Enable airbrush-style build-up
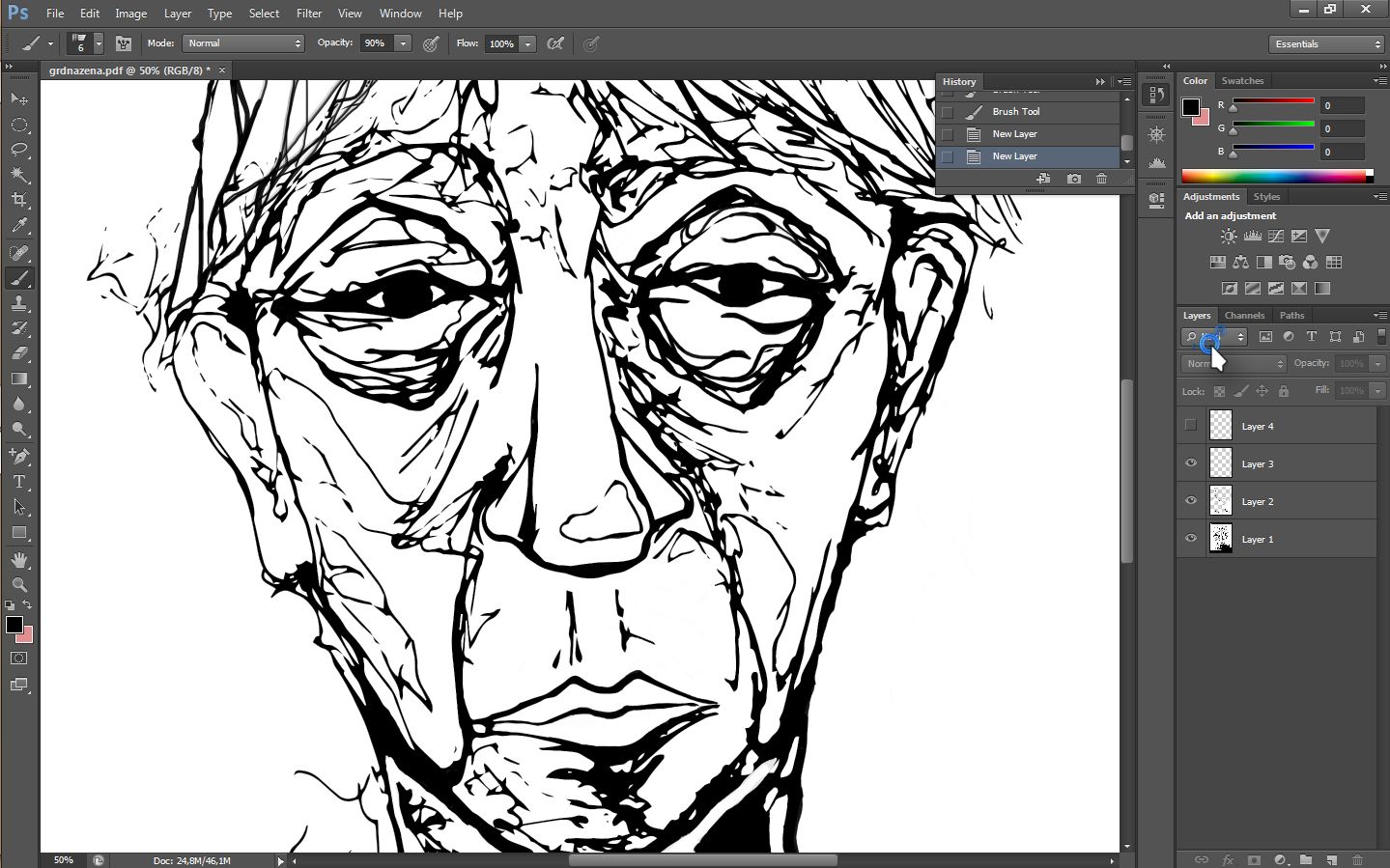The height and width of the screenshot is (868, 1390). [x=555, y=43]
